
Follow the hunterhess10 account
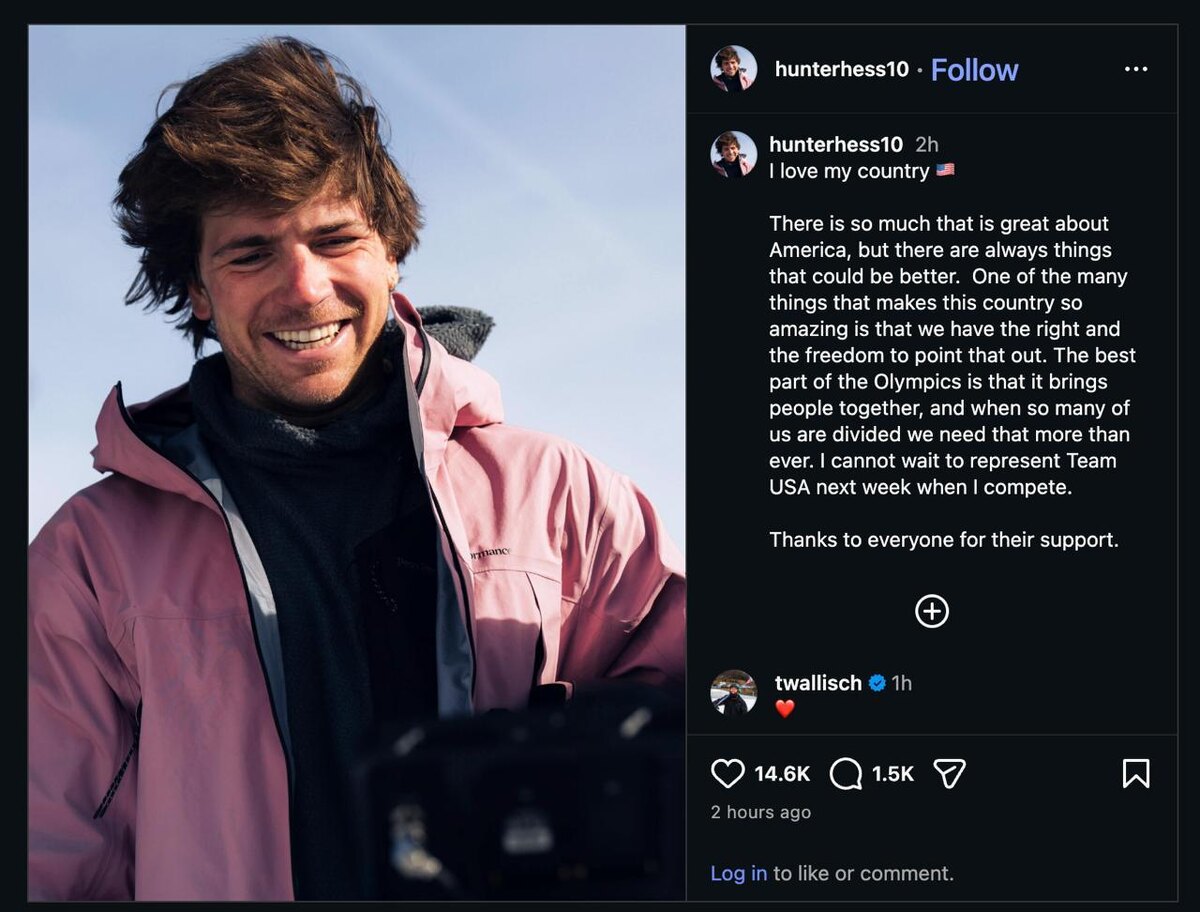pos(974,70)
